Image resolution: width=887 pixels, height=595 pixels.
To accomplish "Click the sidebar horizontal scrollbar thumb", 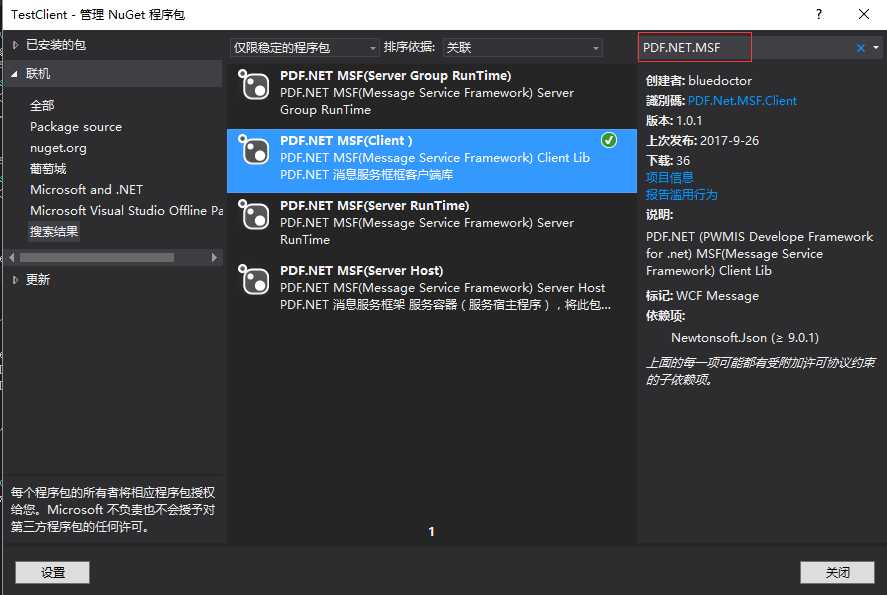I will pos(97,257).
